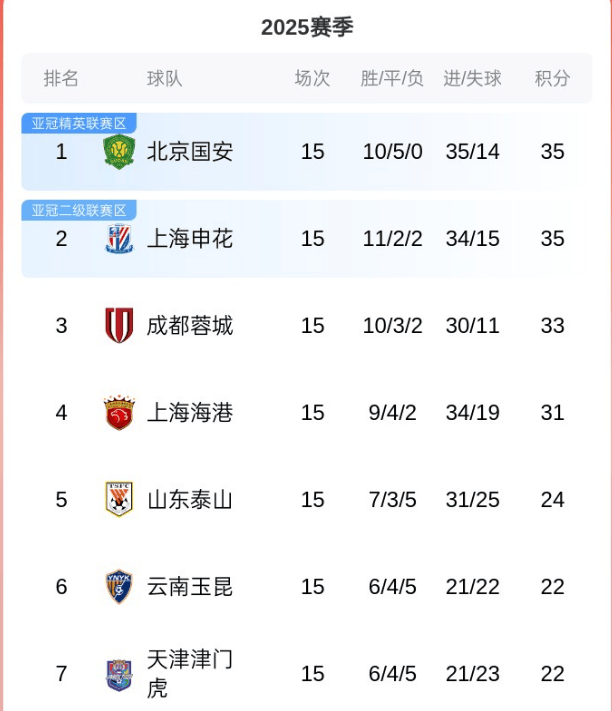The height and width of the screenshot is (711, 612).
Task: Click the 排名 column header
Action: point(61,78)
